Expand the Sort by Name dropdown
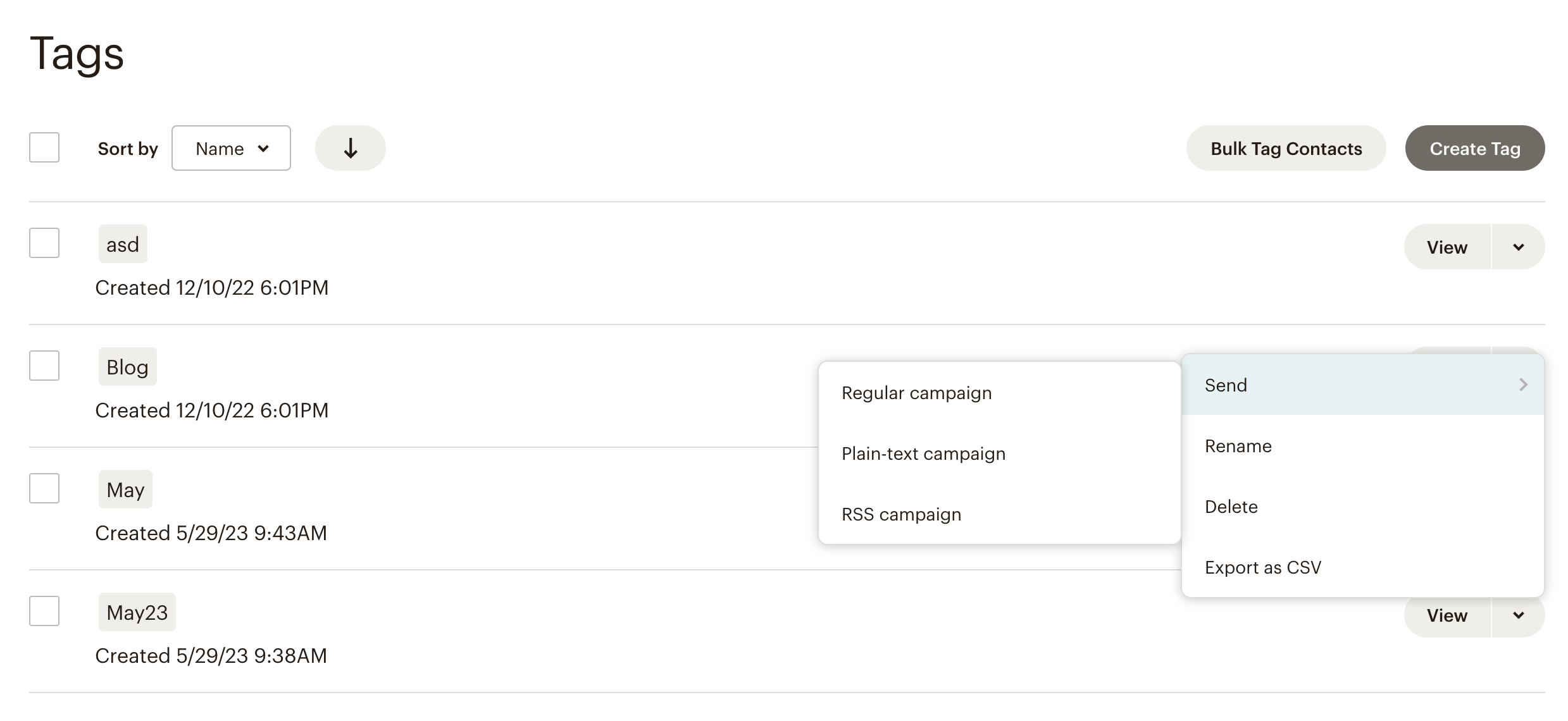This screenshot has height=721, width=1568. 231,148
